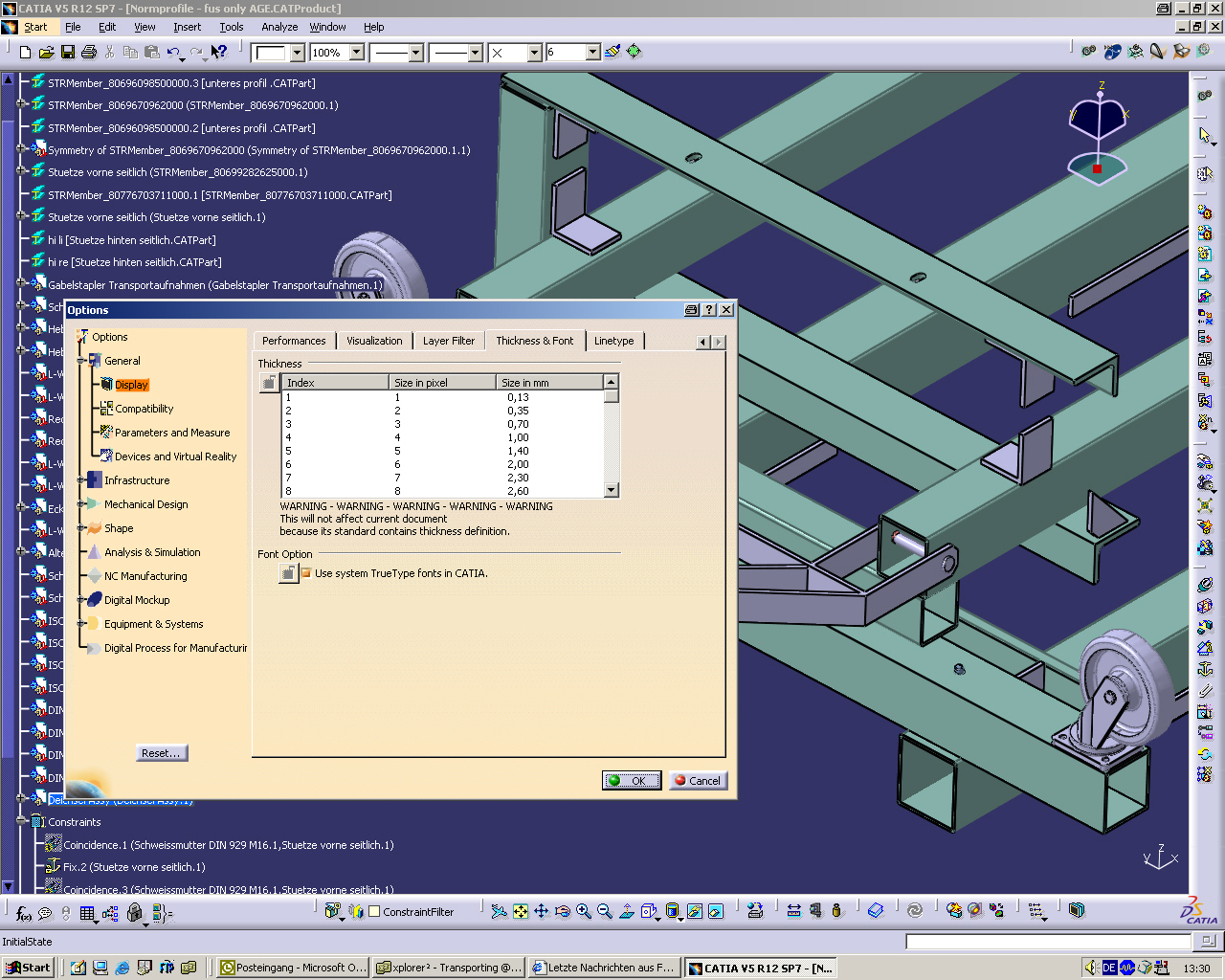
Task: Open the Start menu in menu bar
Action: click(35, 27)
